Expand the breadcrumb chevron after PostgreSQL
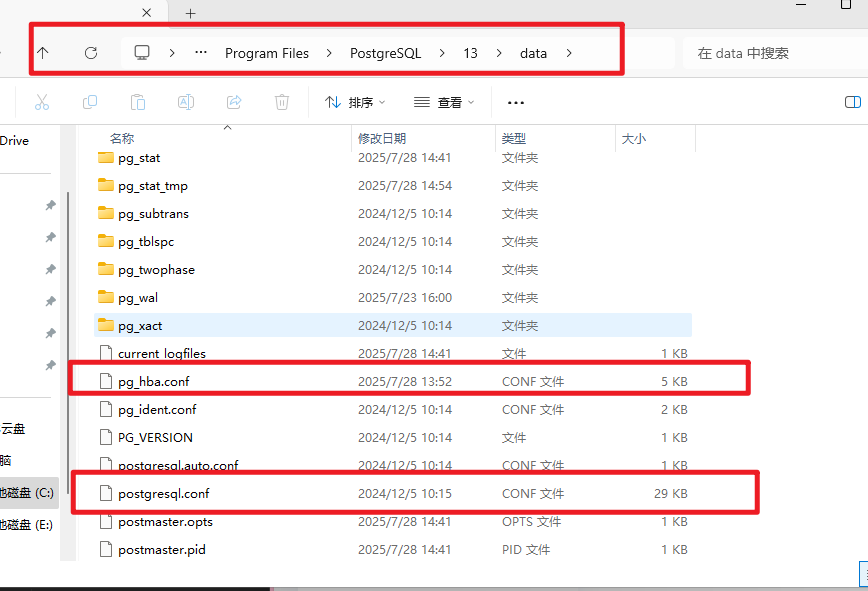 click(441, 53)
